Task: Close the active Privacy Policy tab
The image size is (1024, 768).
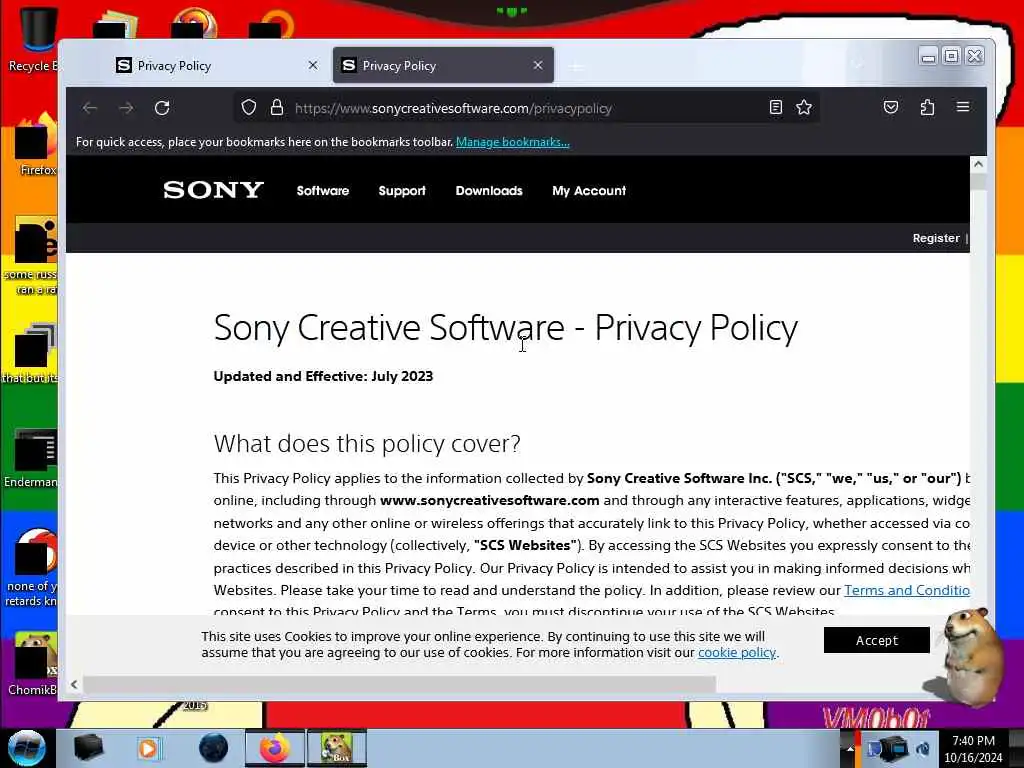Action: tap(538, 65)
